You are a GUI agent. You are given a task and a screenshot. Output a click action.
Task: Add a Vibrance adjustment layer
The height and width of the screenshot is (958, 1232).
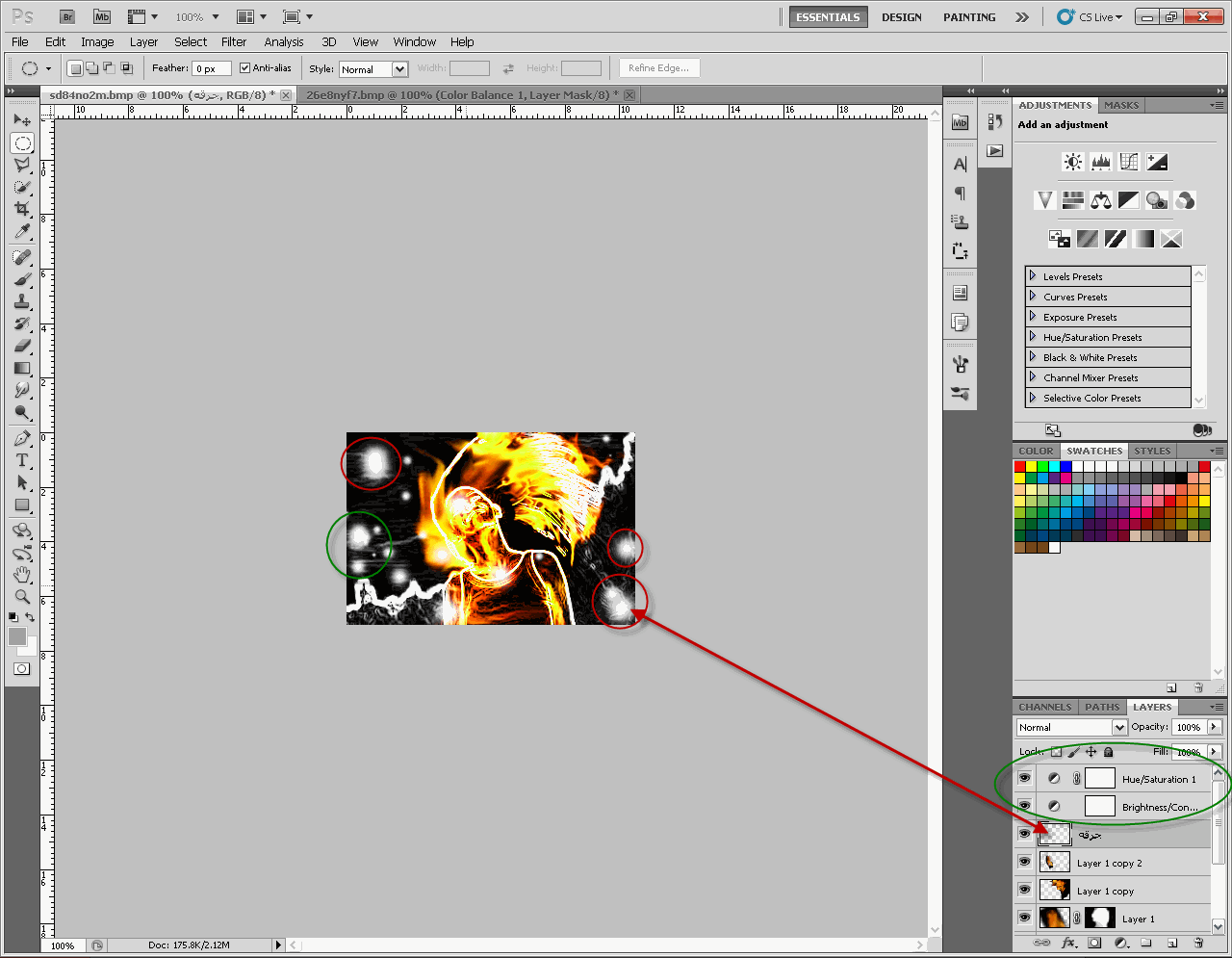1045,200
